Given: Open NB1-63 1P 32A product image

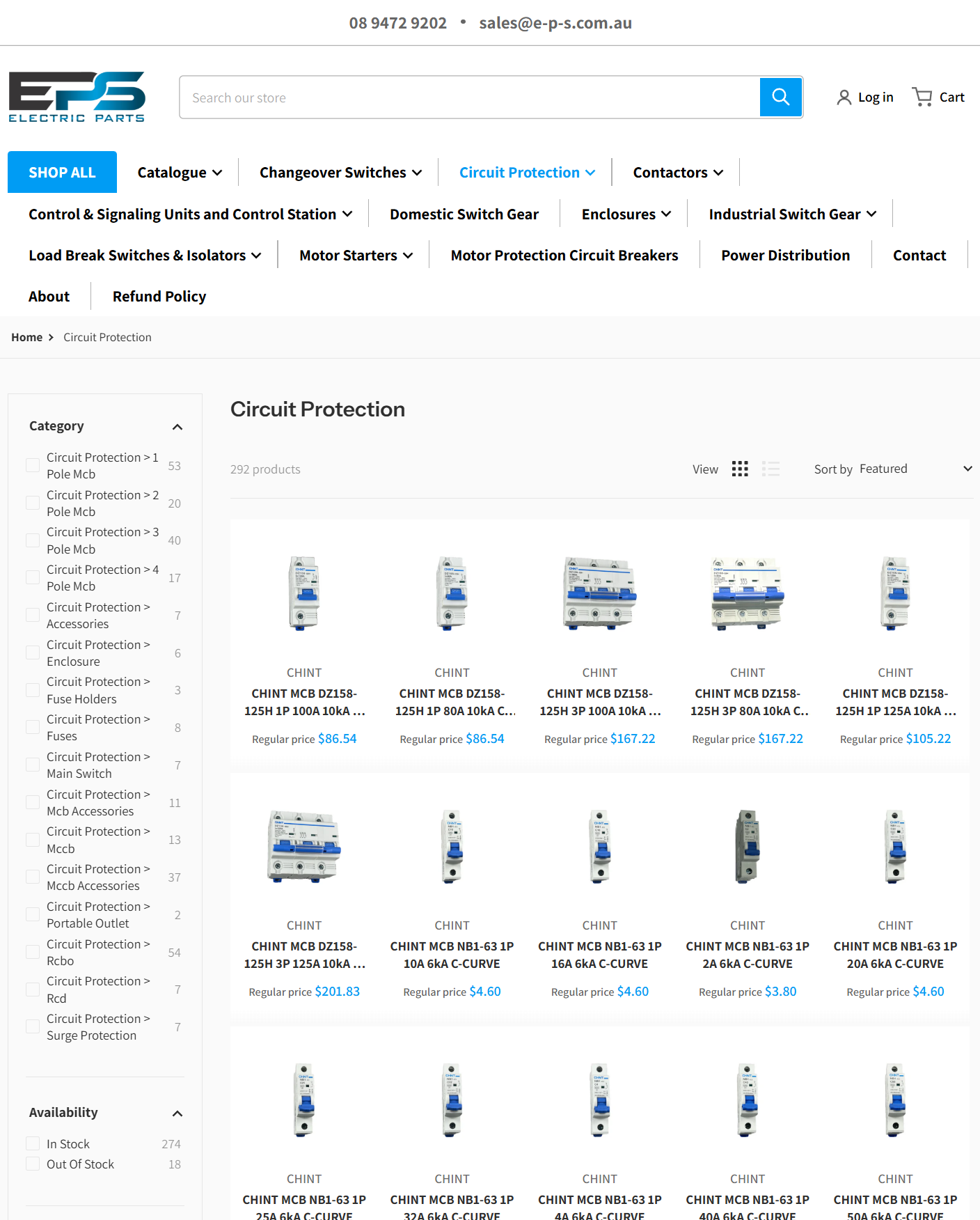Looking at the screenshot, I should pos(452,1100).
